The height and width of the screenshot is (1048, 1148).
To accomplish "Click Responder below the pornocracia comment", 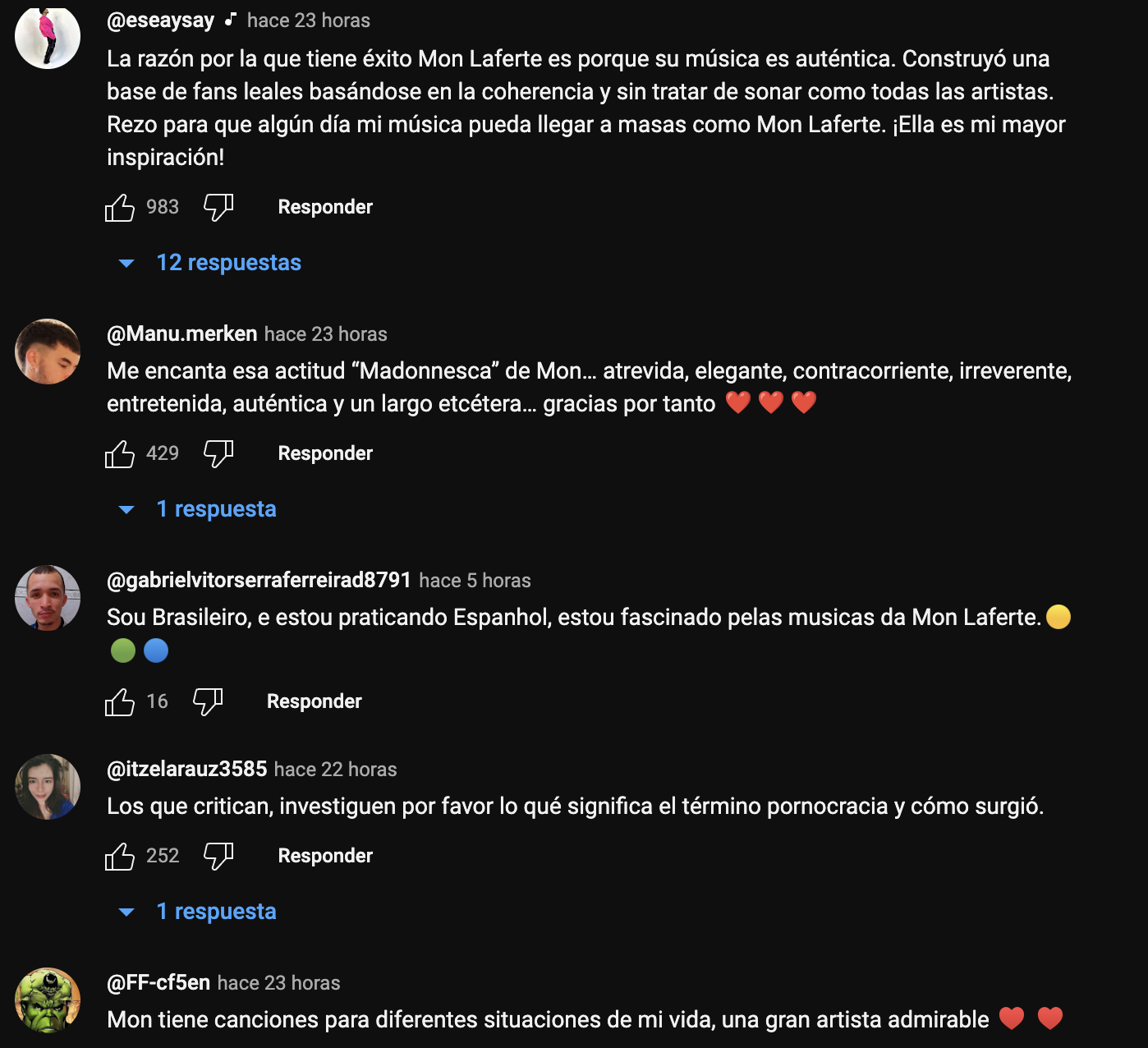I will click(325, 856).
